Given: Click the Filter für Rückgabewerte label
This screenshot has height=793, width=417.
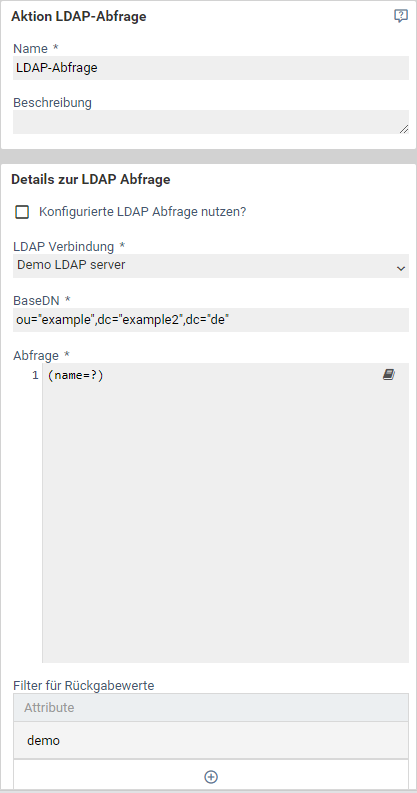Looking at the screenshot, I should point(84,686).
